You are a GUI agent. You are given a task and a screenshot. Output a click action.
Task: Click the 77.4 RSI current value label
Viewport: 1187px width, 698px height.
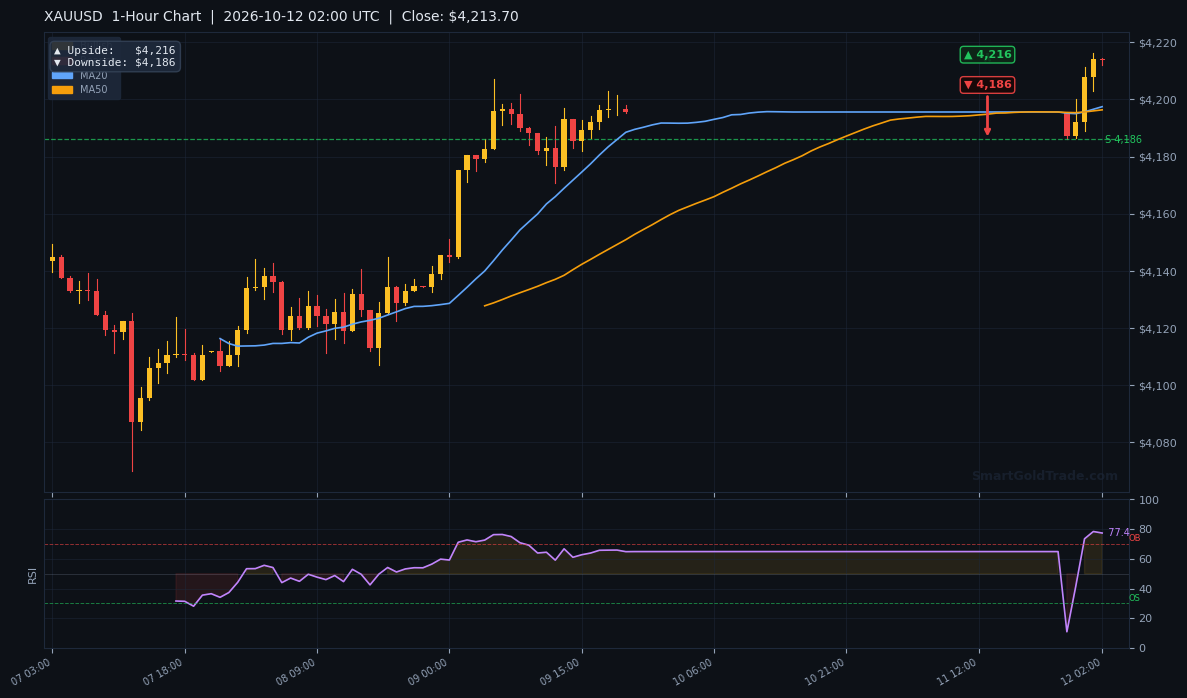[1118, 532]
